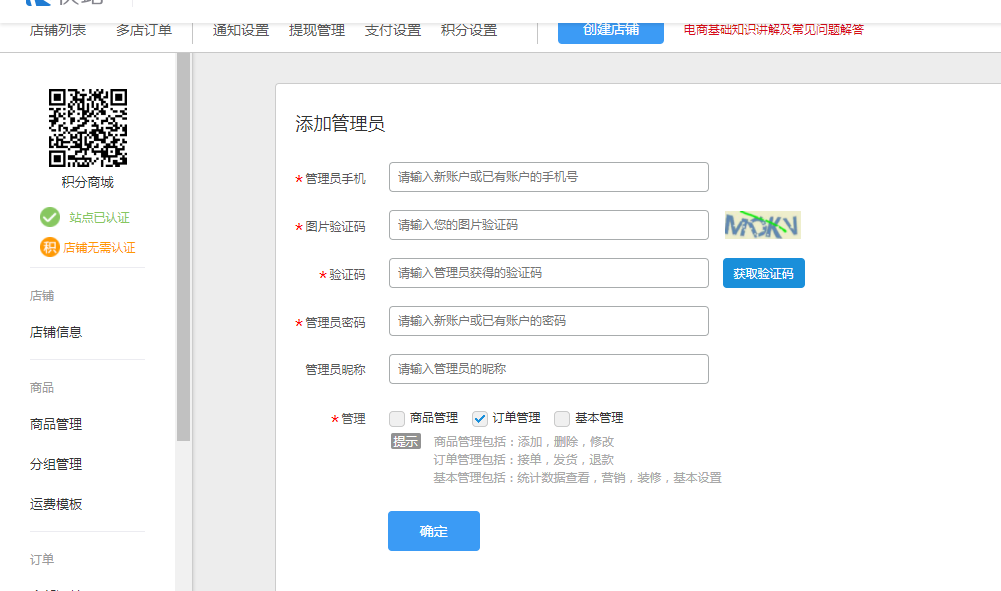The image size is (1001, 591).
Task: Tick the 基本管理 checkbox
Action: point(562,418)
